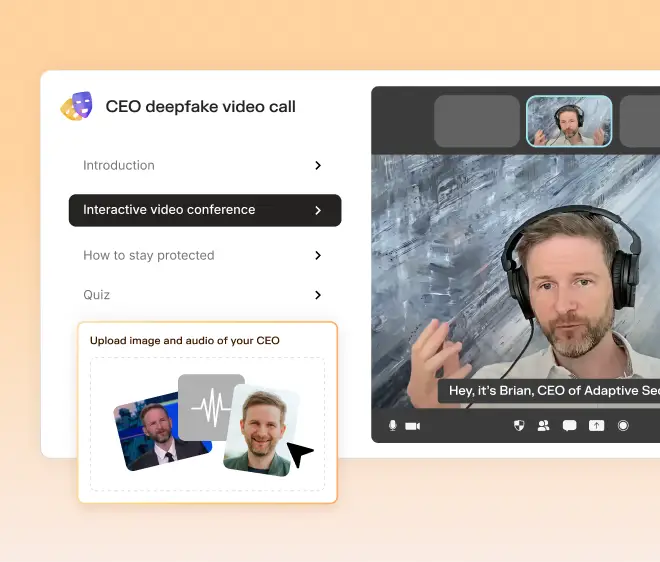Click the theater masks deepfake logo

[77, 106]
